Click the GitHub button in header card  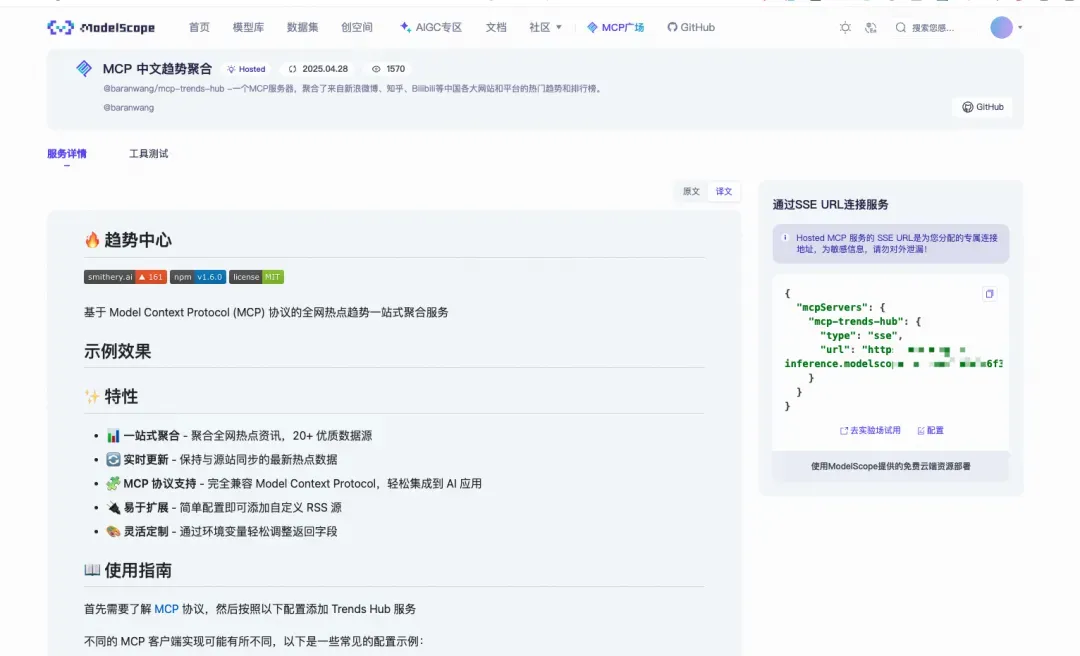pyautogui.click(x=983, y=107)
